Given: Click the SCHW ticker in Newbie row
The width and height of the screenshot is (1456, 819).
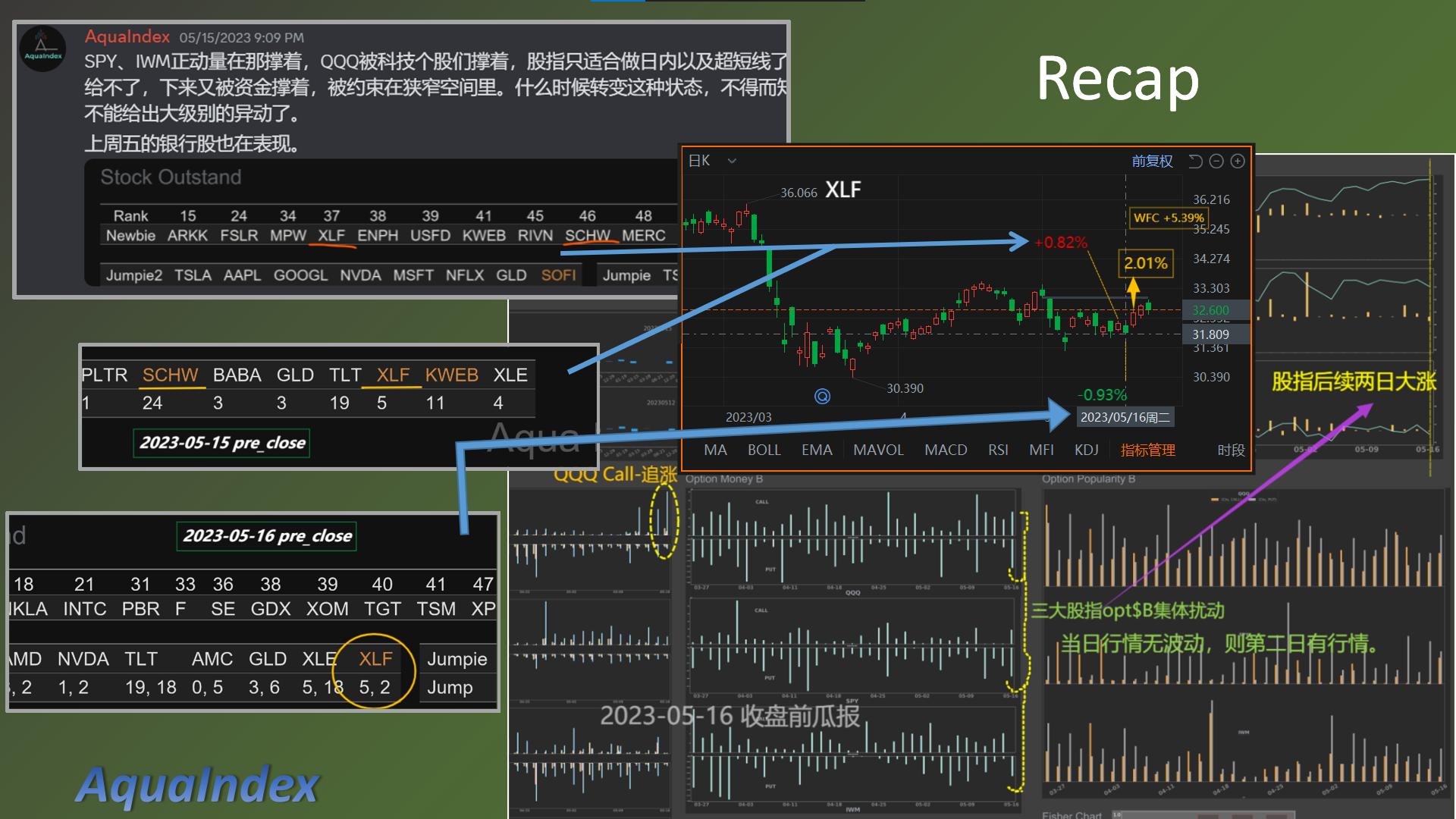Looking at the screenshot, I should (587, 236).
